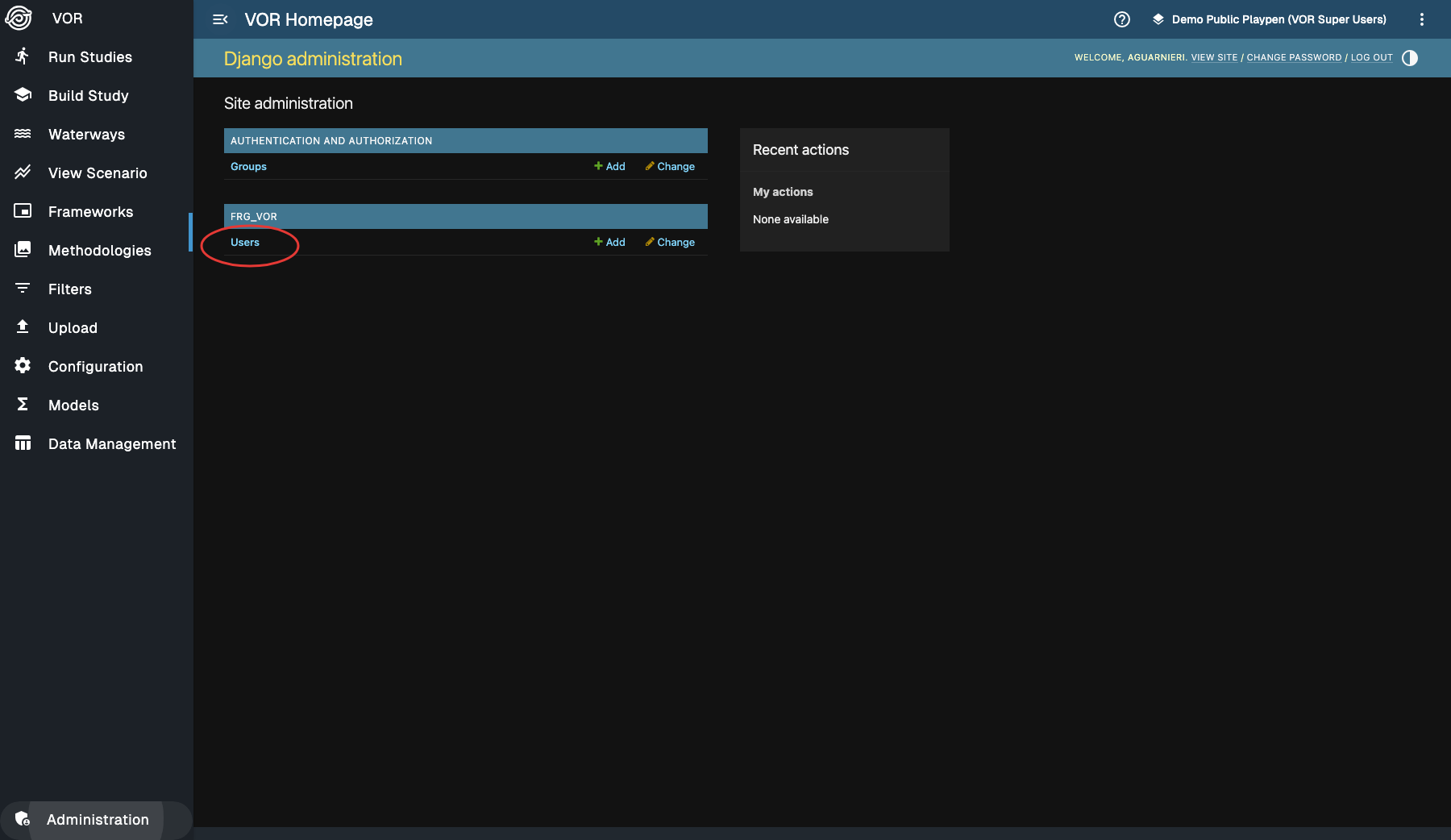This screenshot has width=1451, height=840.
Task: Click the Upload arrow icon
Action: 23,327
